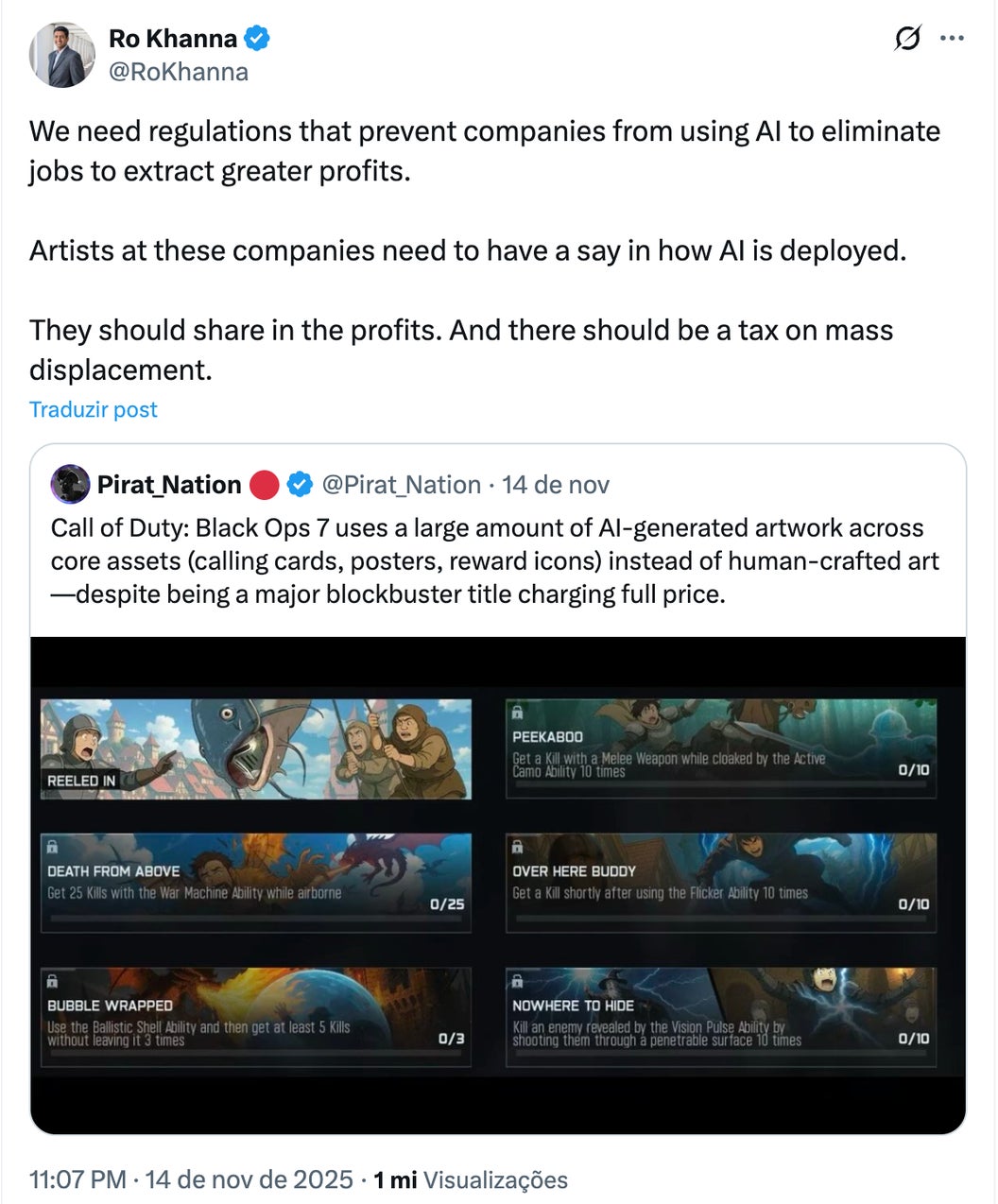Open the Reeled In calling card image
The width and height of the screenshot is (998, 1204).
pos(255,748)
